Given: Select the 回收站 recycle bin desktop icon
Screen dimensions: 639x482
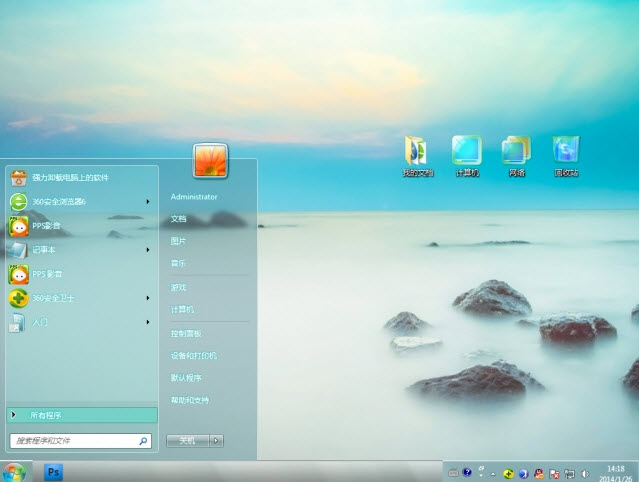Looking at the screenshot, I should tap(566, 156).
